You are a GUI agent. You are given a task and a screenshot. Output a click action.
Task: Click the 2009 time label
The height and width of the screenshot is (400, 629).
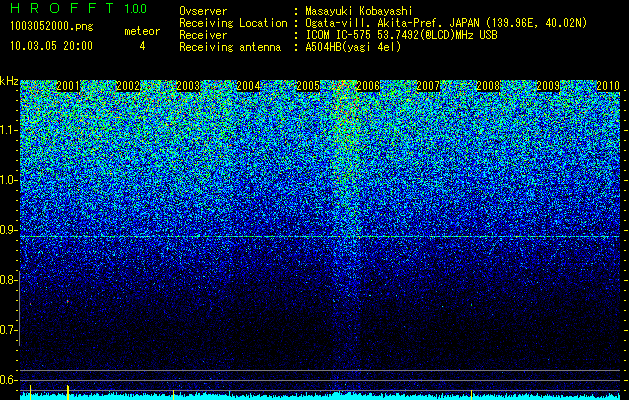point(548,86)
